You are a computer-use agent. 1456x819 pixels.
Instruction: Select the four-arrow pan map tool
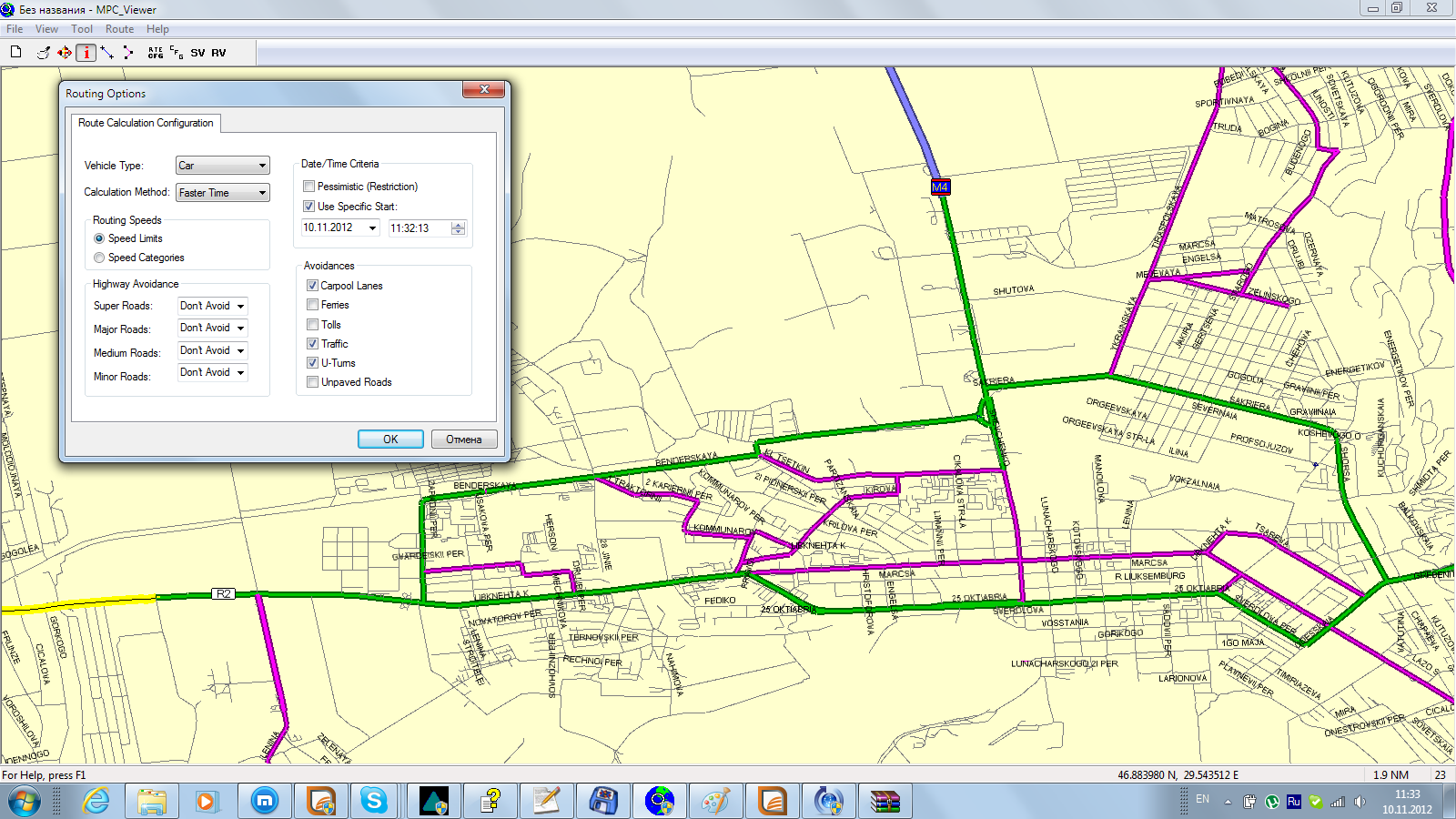point(65,53)
